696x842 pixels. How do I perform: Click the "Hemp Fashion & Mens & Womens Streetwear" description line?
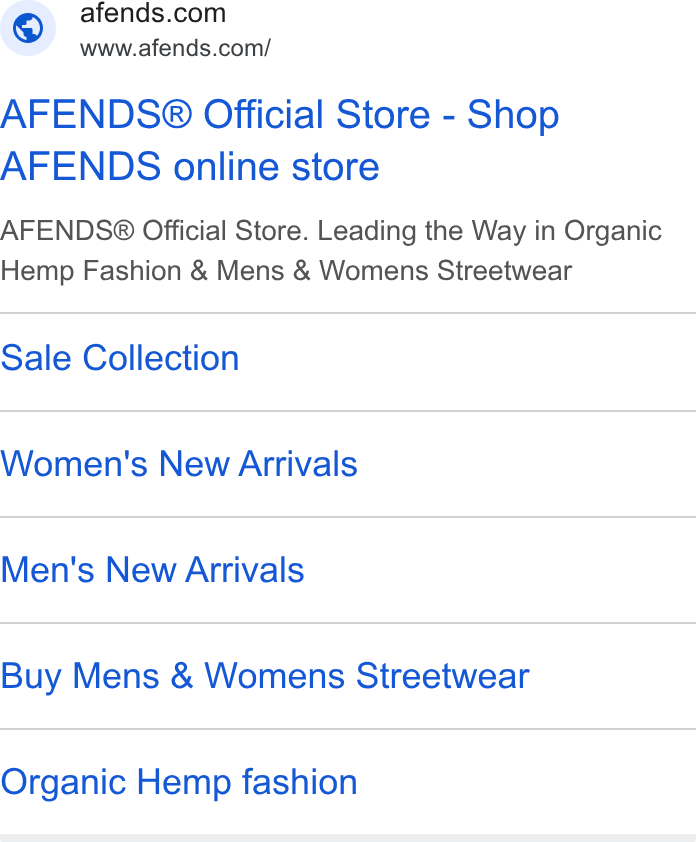tap(286, 271)
